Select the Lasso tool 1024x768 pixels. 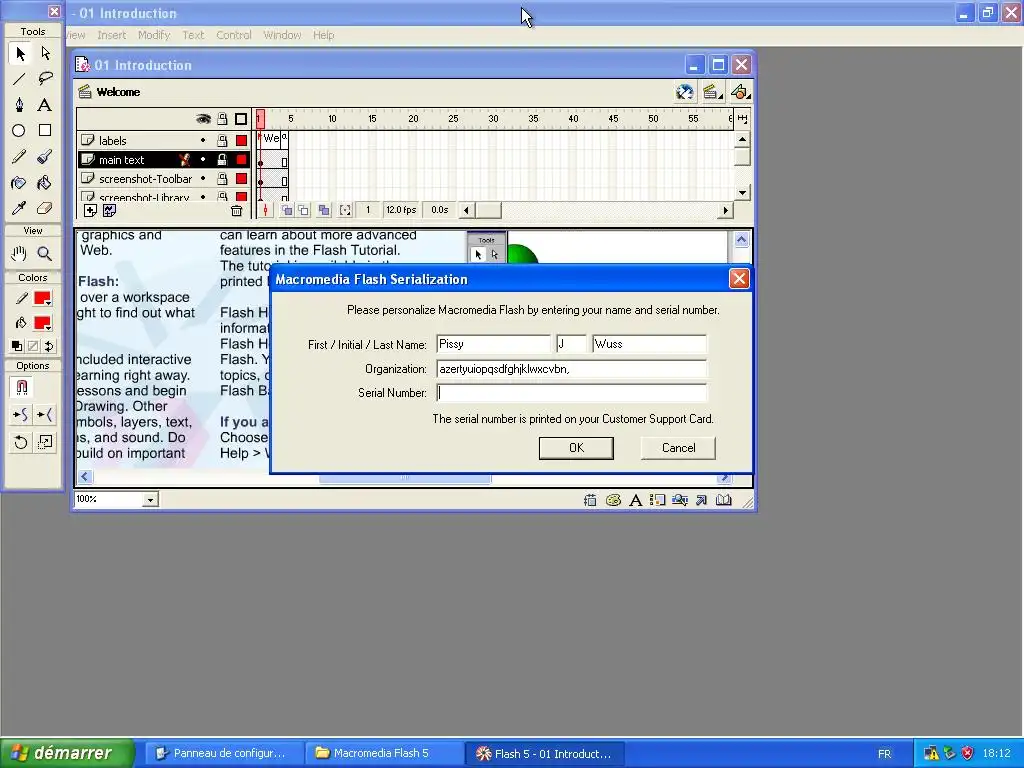[x=45, y=79]
